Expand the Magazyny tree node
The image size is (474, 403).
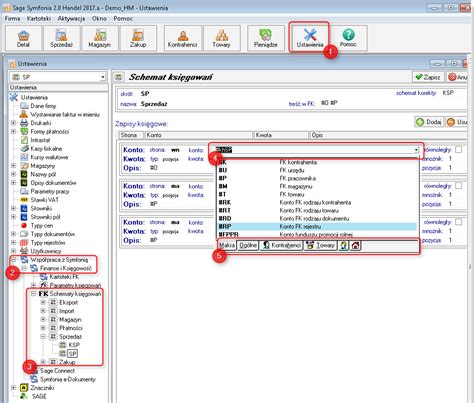pos(13,166)
